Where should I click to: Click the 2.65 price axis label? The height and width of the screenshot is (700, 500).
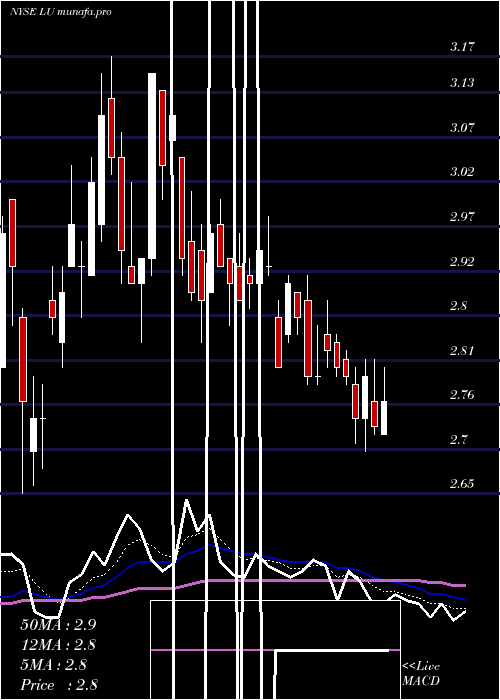click(x=462, y=484)
